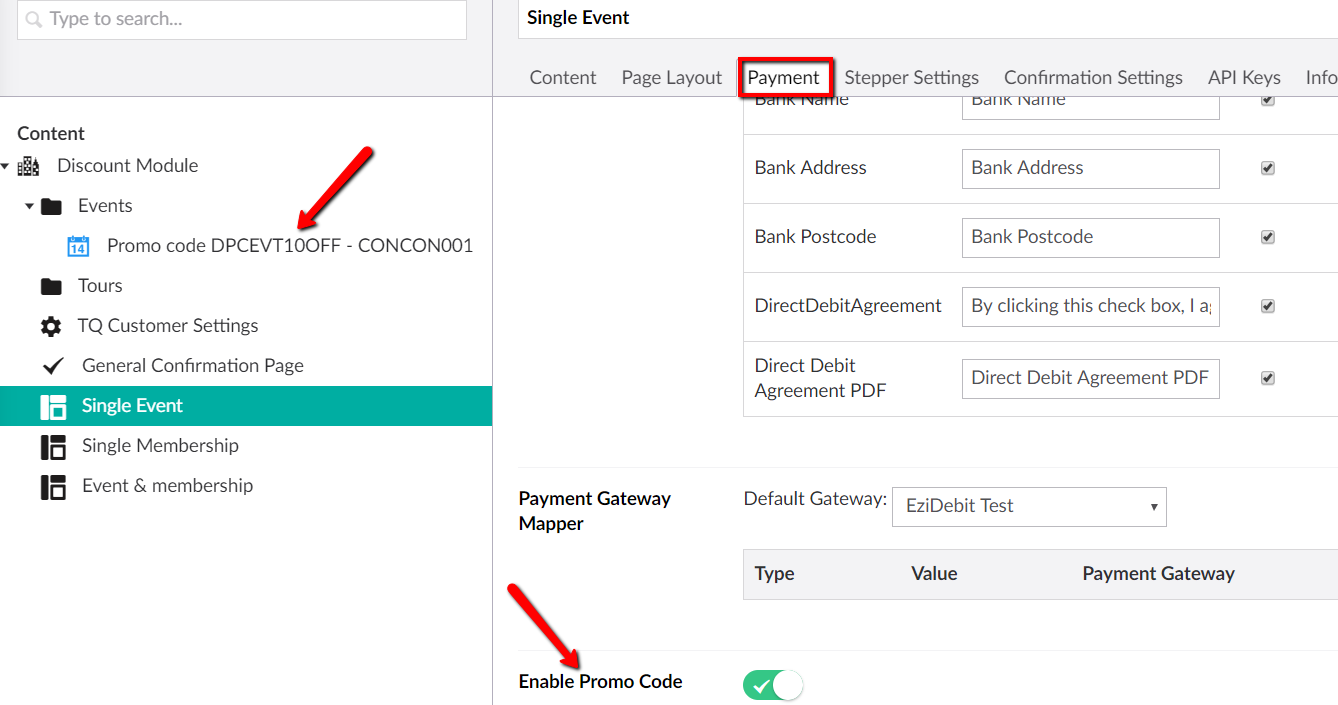Open the Confirmation Settings tab
Screen dimensions: 1338x705
(1093, 77)
